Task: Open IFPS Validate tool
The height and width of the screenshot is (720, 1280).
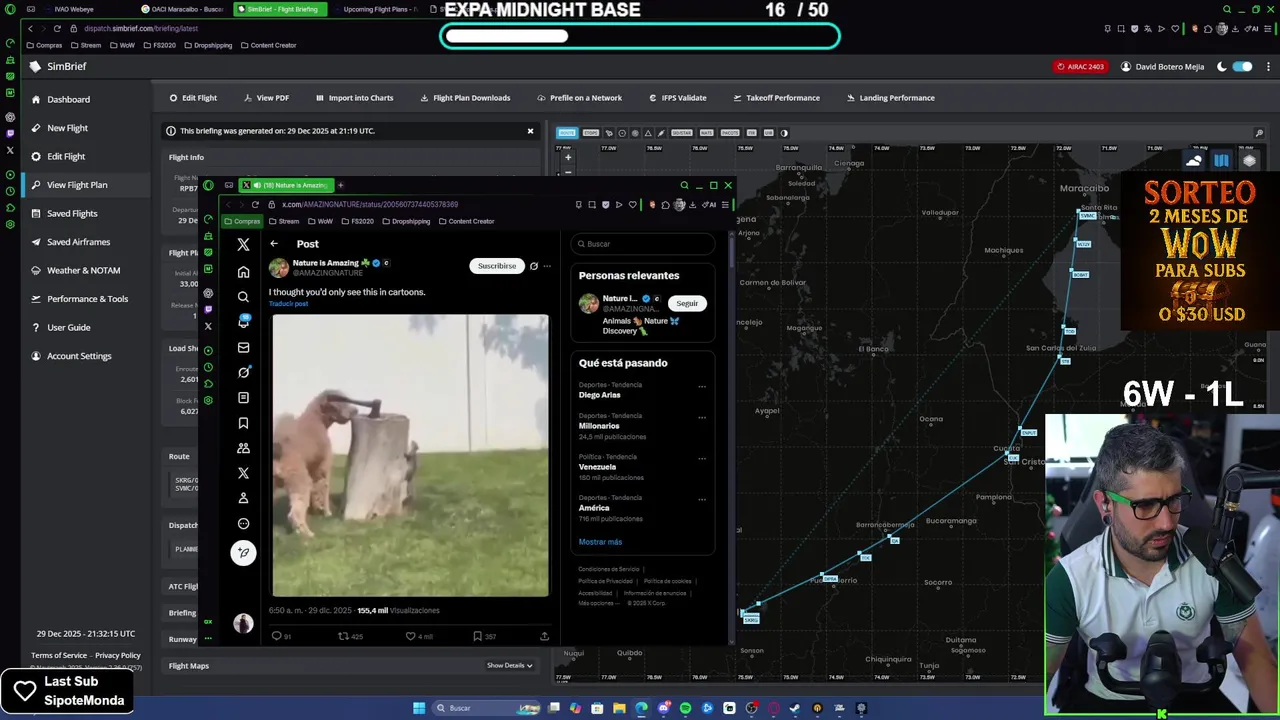Action: [677, 98]
